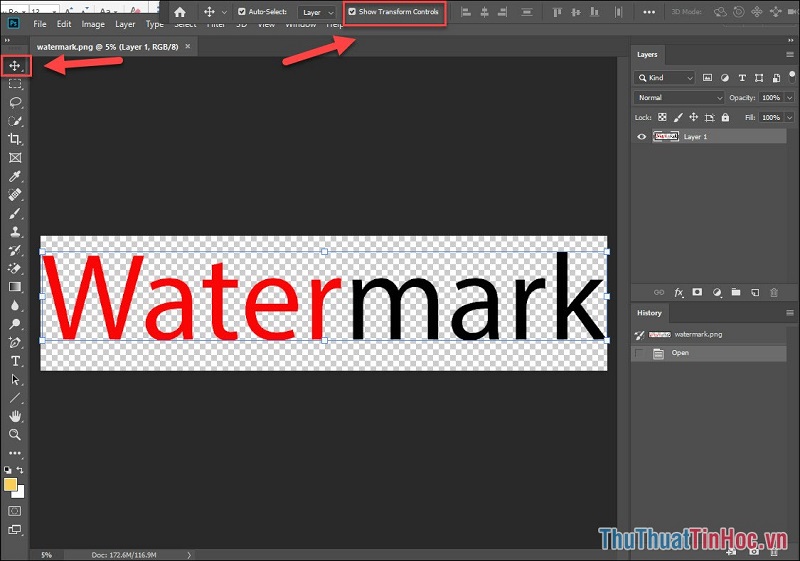Toggle lock transparent pixels

[x=662, y=117]
